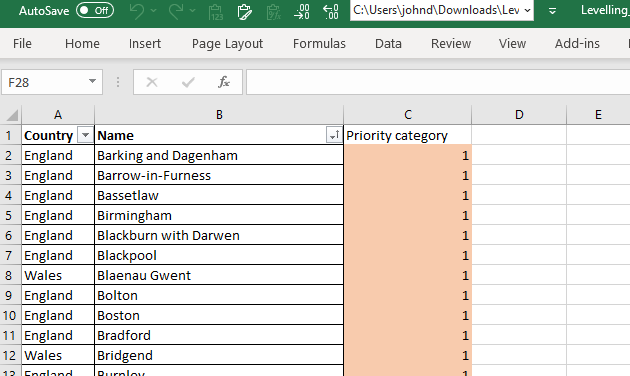Open the Name column sort filter dropdown
The width and height of the screenshot is (630, 376).
click(x=334, y=135)
